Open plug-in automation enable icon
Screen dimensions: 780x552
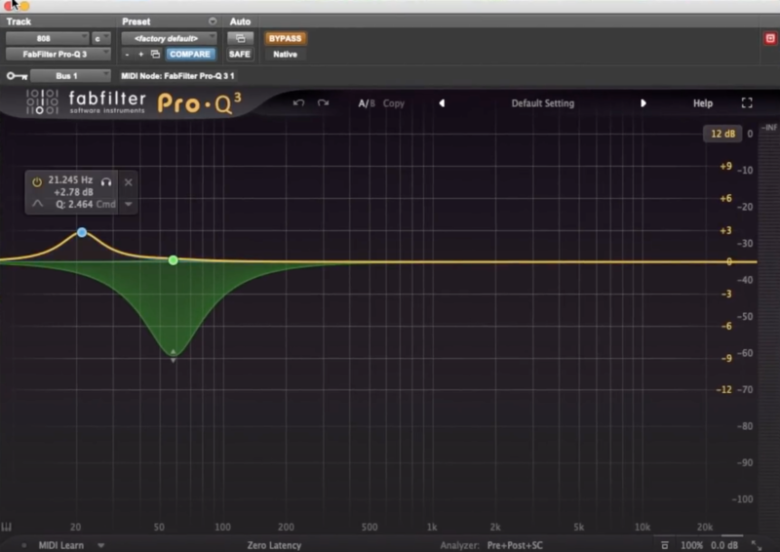coord(240,38)
